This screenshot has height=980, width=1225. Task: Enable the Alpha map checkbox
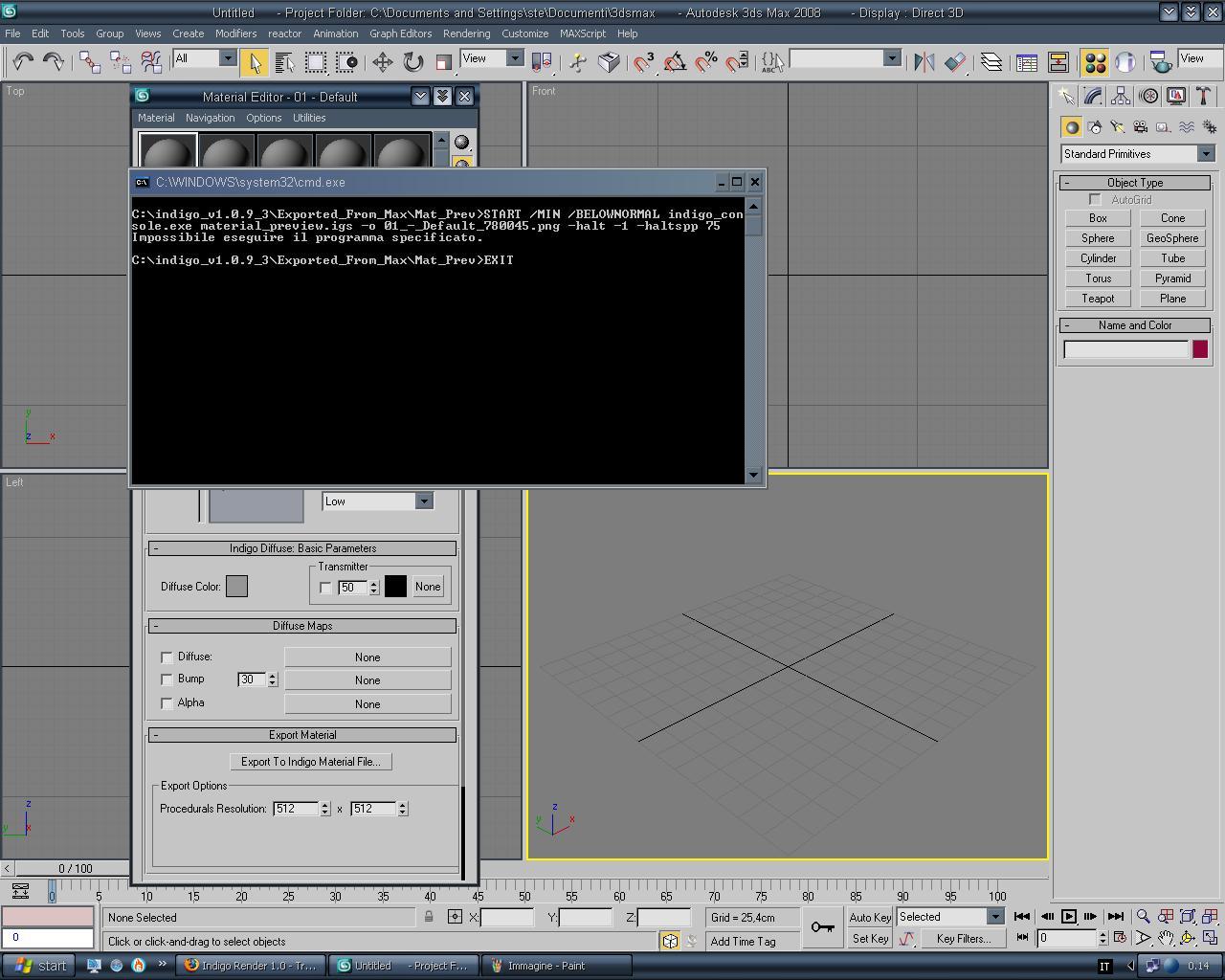pos(167,703)
